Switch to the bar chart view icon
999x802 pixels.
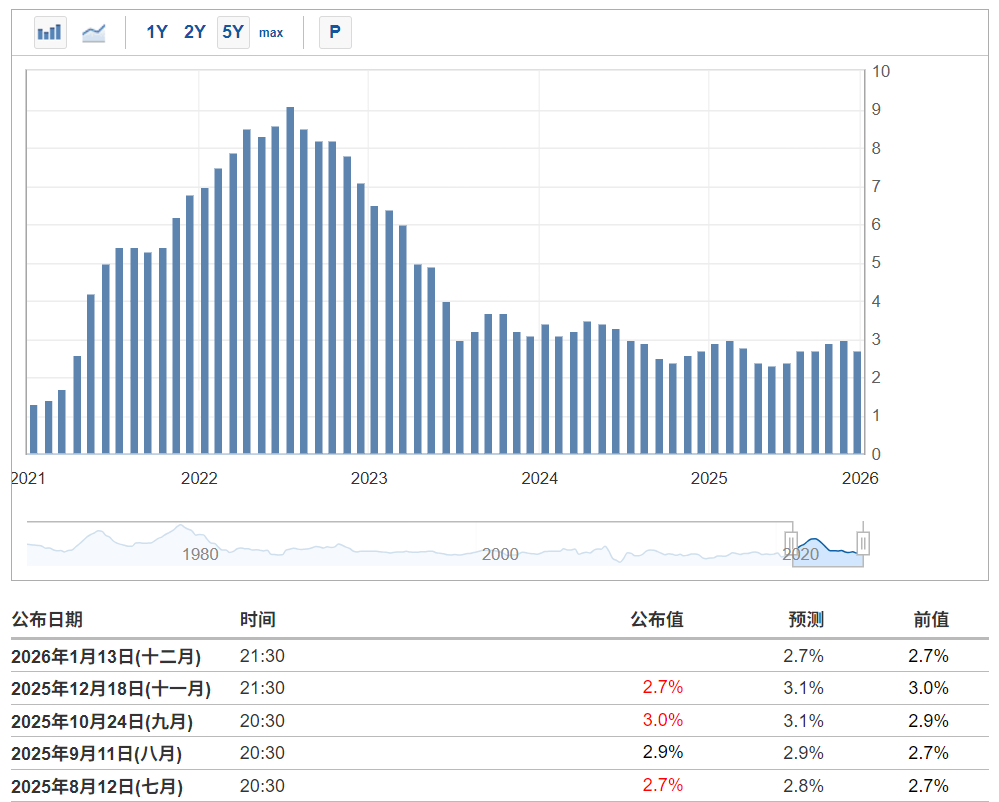coord(50,33)
